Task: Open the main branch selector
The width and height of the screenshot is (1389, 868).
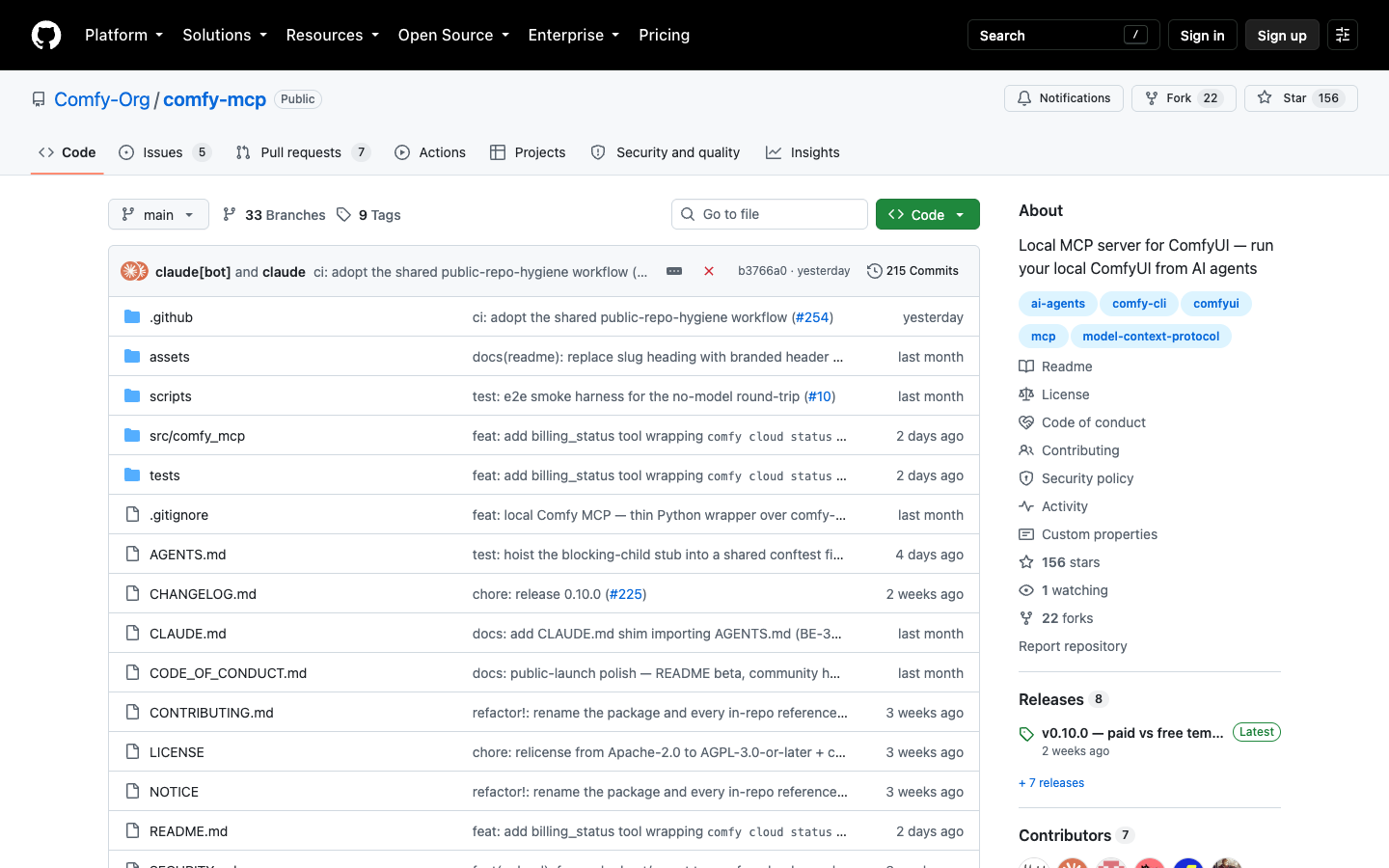Action: (x=158, y=214)
